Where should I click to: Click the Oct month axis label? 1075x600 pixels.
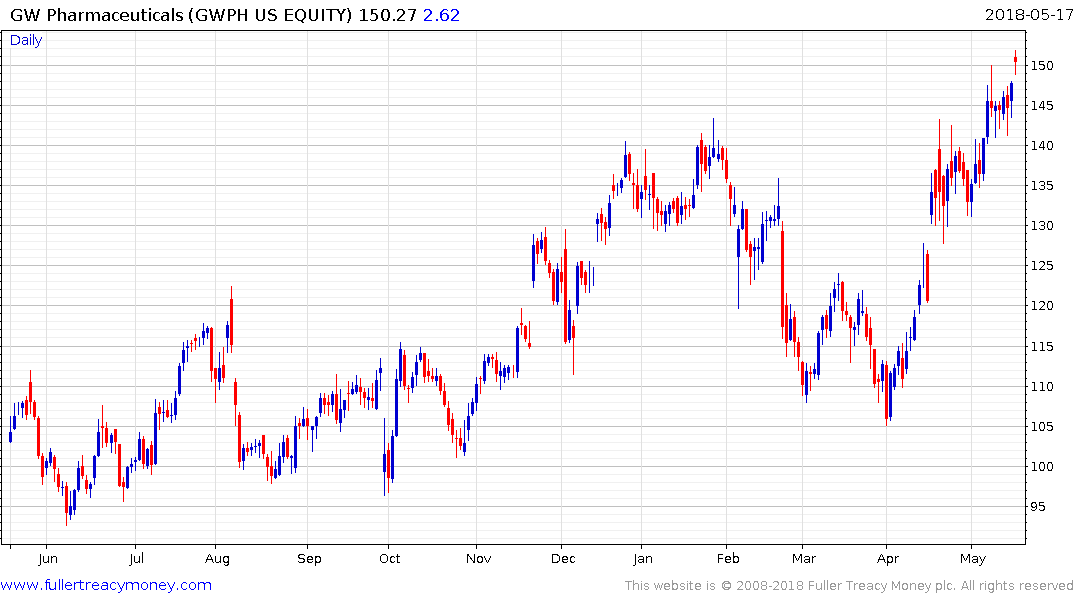tap(389, 558)
